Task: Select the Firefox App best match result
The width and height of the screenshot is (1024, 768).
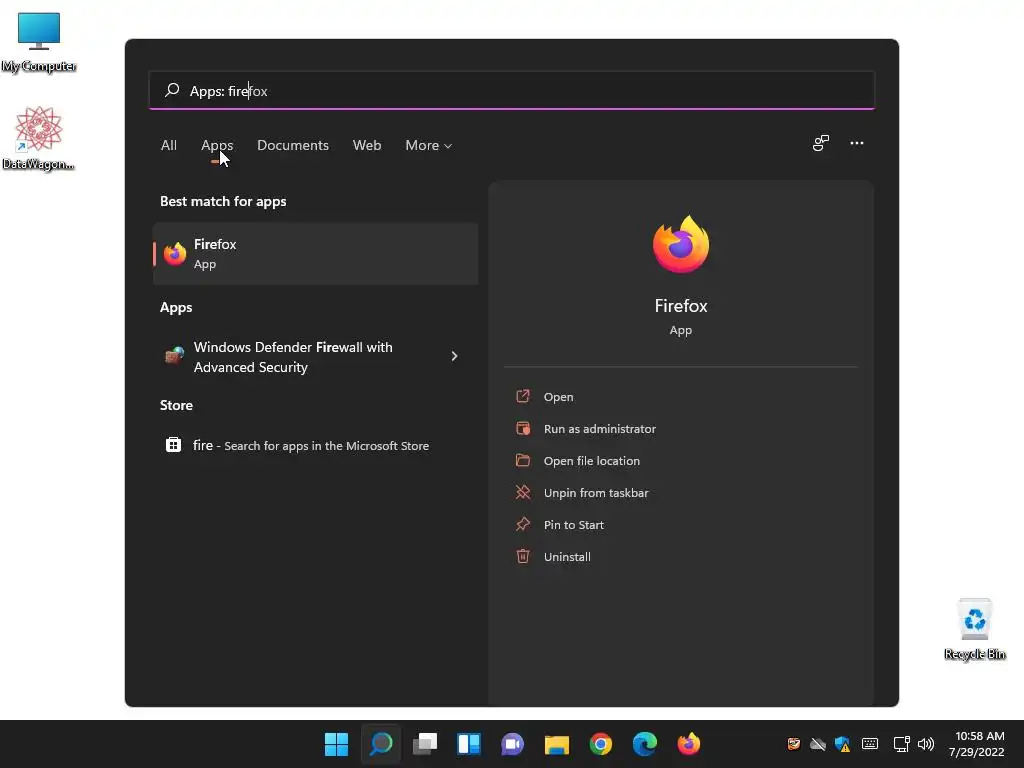Action: coord(315,253)
